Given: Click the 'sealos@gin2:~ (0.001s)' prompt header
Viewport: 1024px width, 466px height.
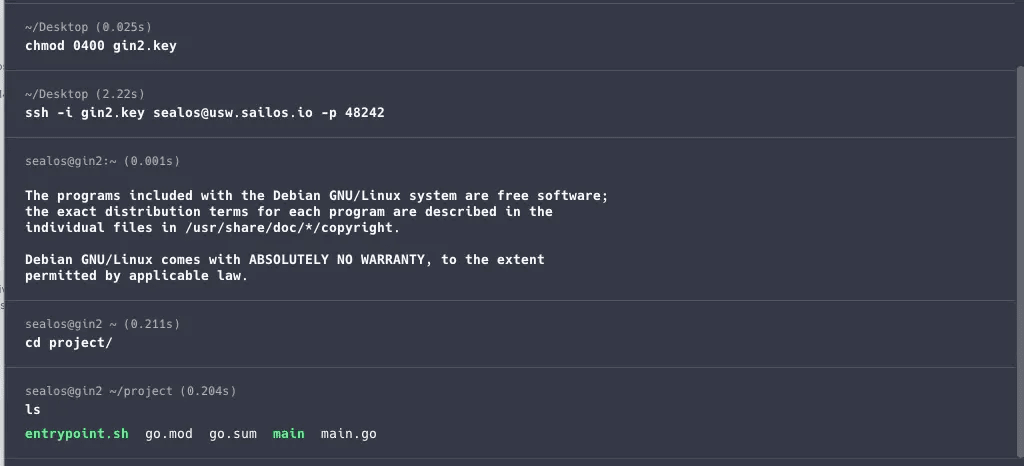Looking at the screenshot, I should click(102, 161).
